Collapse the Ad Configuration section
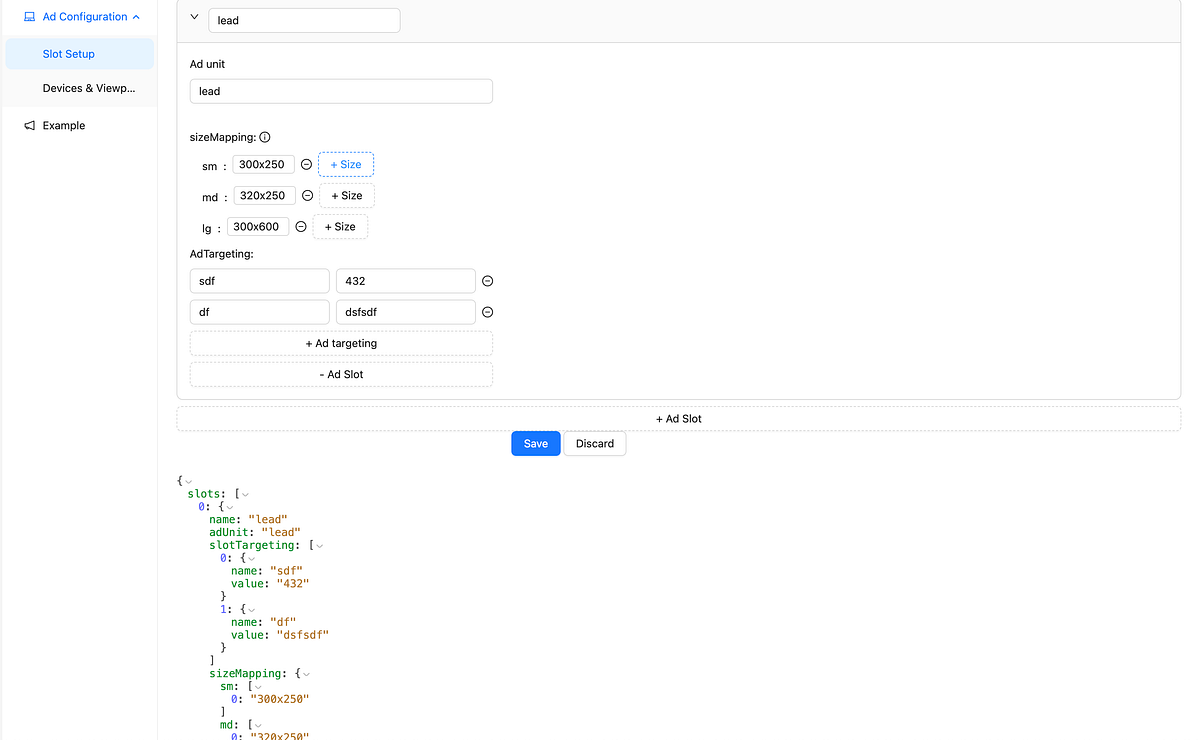1200x740 pixels. (136, 16)
